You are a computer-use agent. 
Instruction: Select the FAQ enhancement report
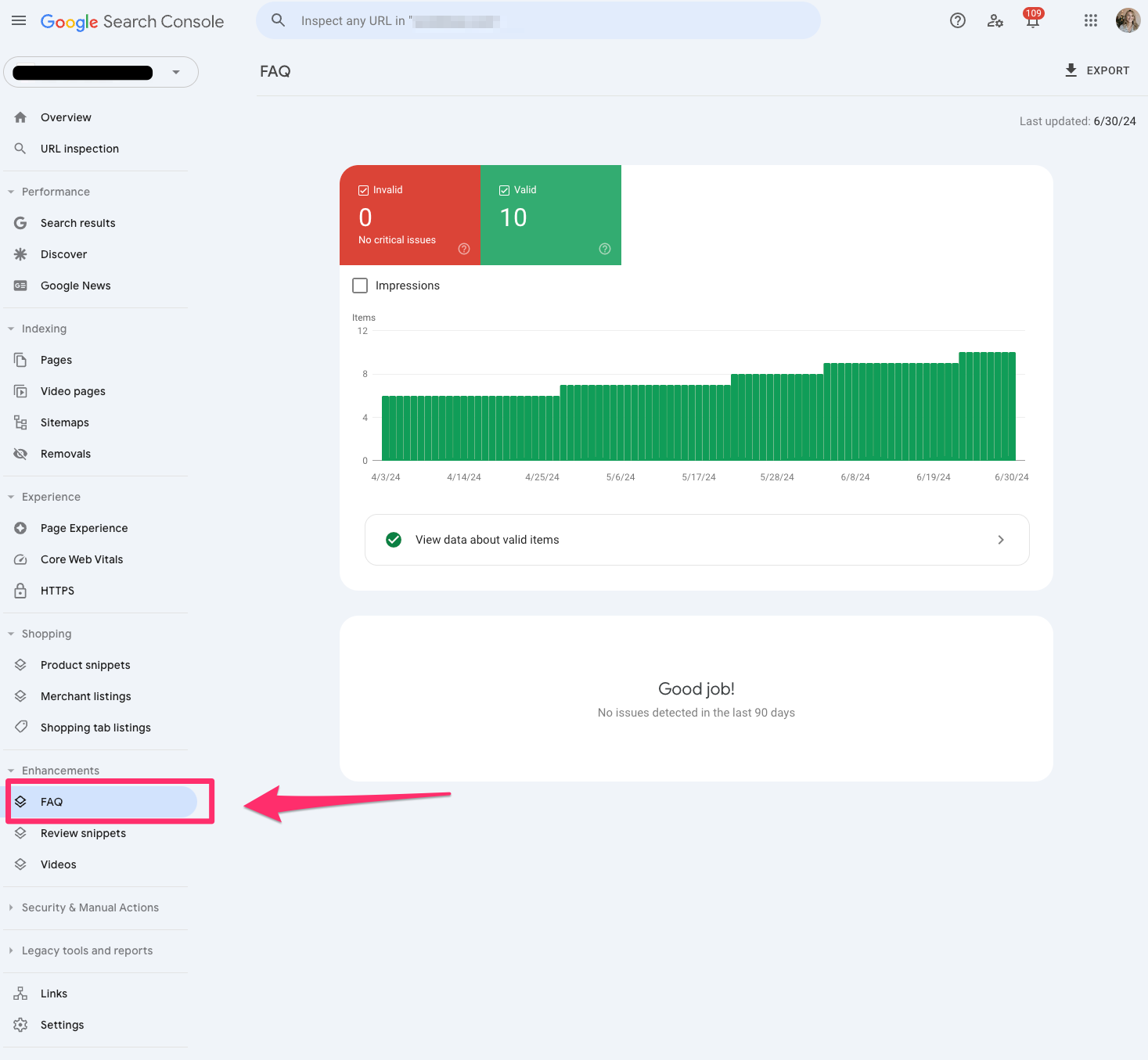pyautogui.click(x=100, y=802)
